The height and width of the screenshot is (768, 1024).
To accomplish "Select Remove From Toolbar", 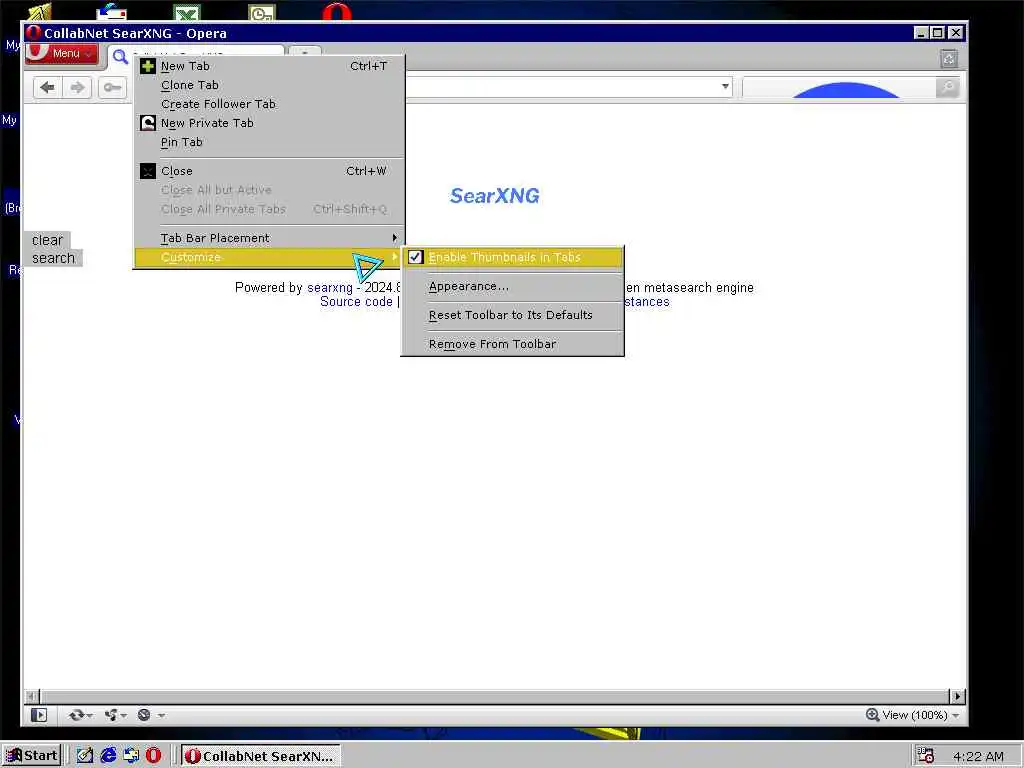I will (513, 344).
